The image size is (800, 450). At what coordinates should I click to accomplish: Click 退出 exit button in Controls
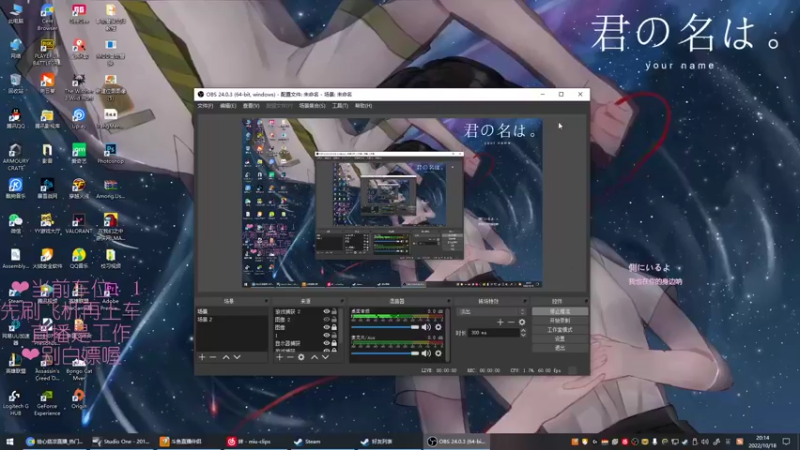(560, 348)
